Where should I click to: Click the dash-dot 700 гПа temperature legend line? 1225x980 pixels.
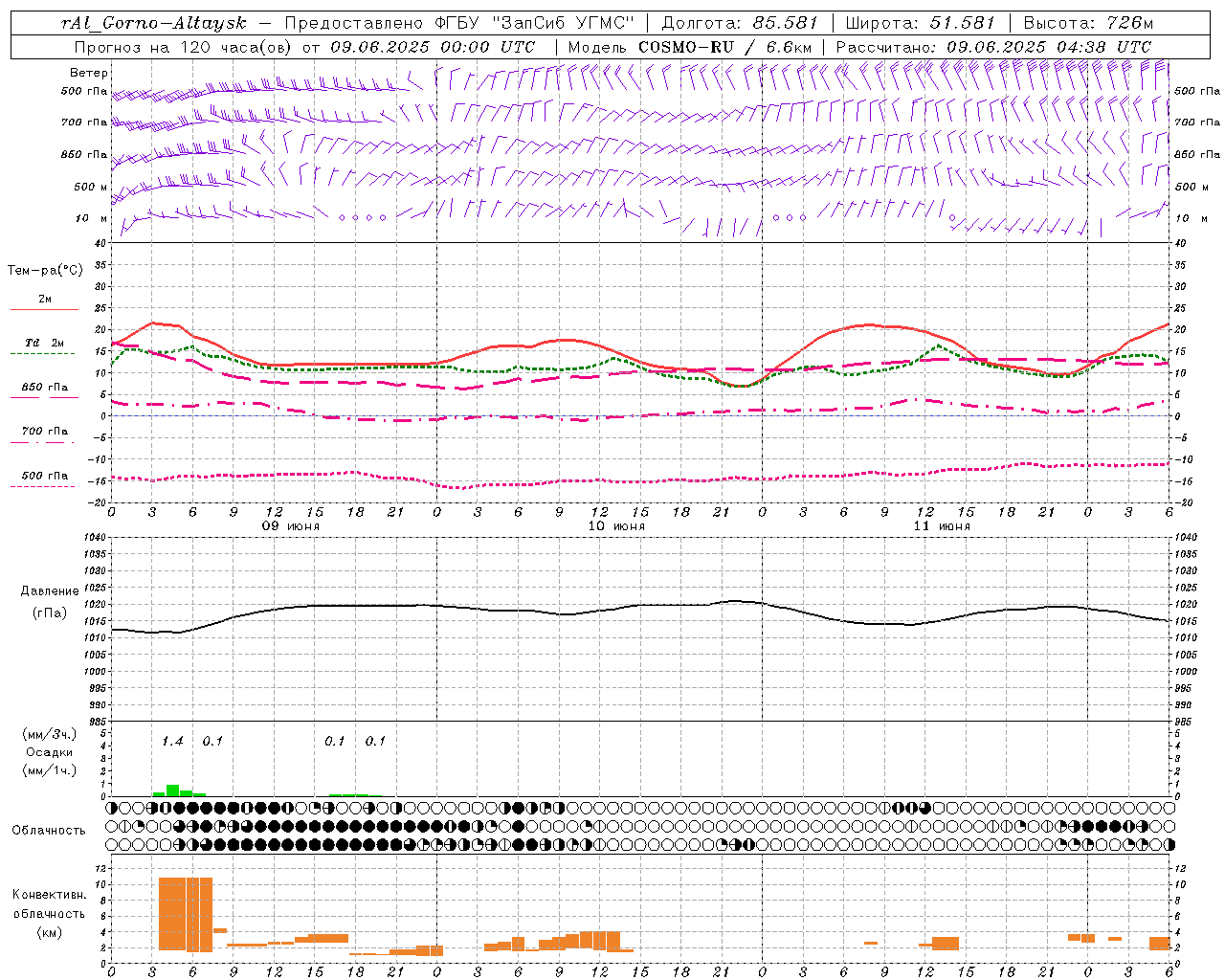44,441
